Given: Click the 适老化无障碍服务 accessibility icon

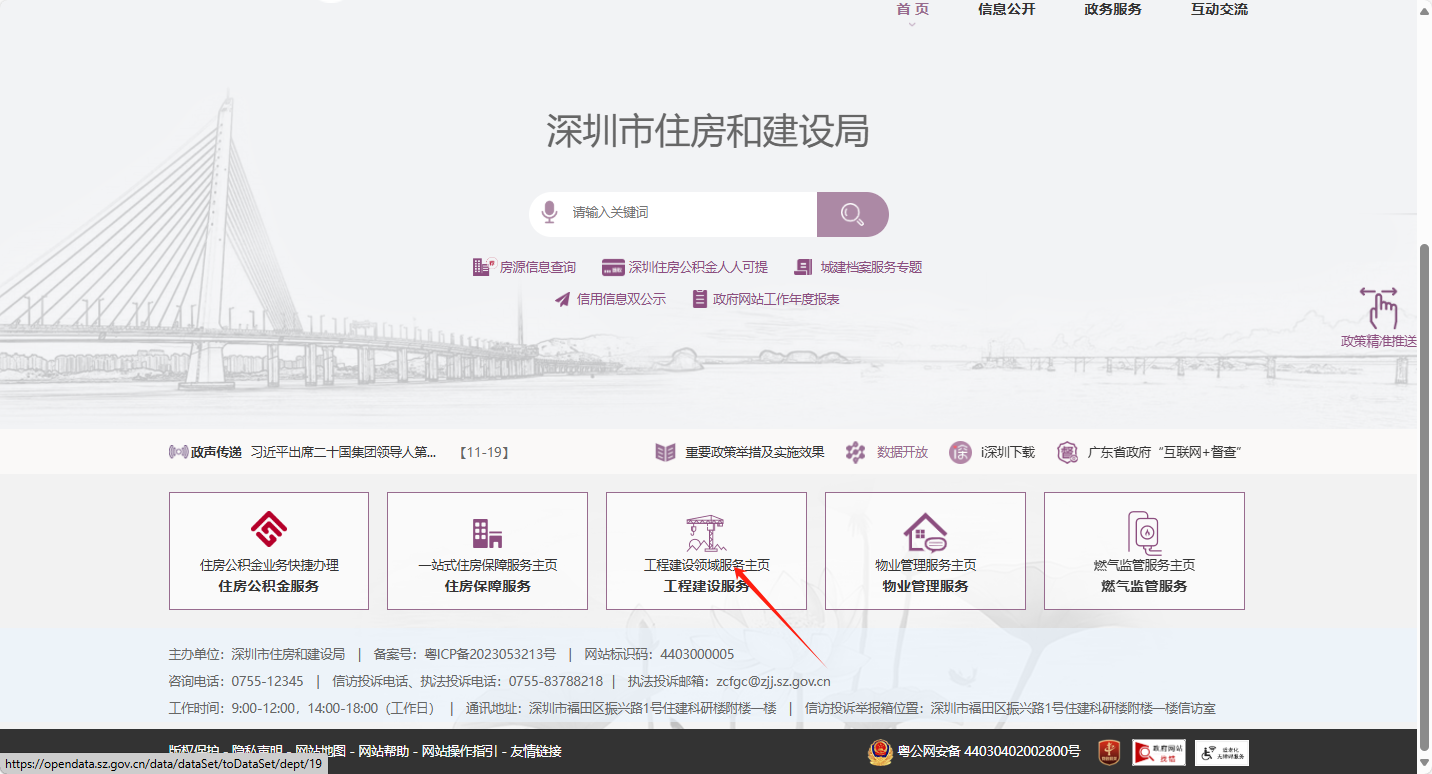Looking at the screenshot, I should 1222,752.
